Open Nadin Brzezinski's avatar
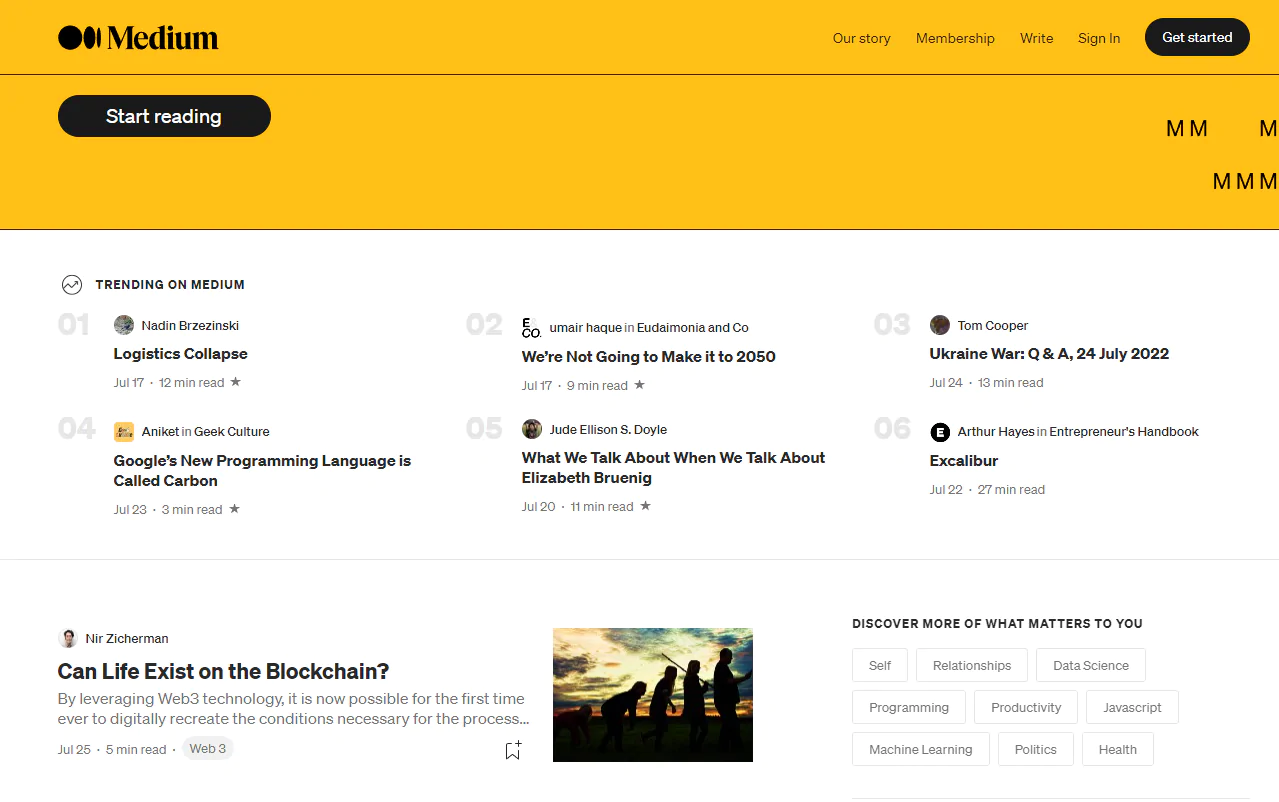The height and width of the screenshot is (802, 1279). [x=124, y=325]
